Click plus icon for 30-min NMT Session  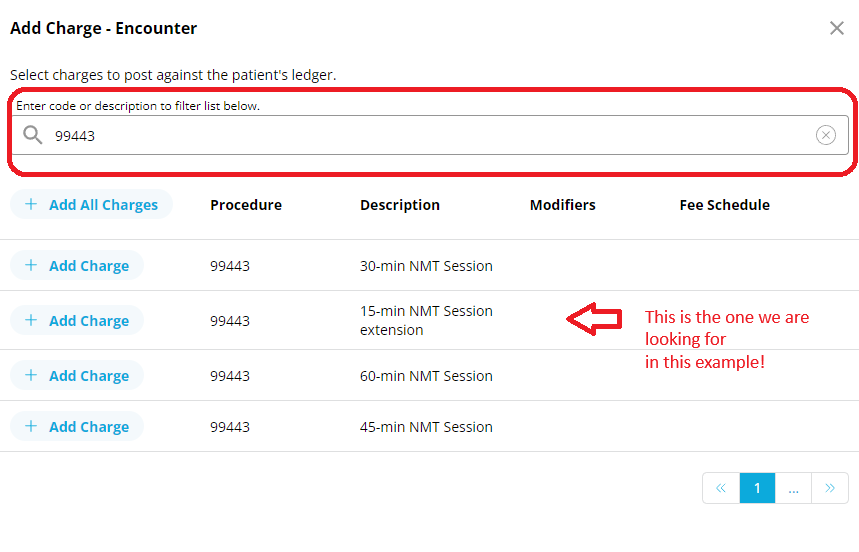31,265
